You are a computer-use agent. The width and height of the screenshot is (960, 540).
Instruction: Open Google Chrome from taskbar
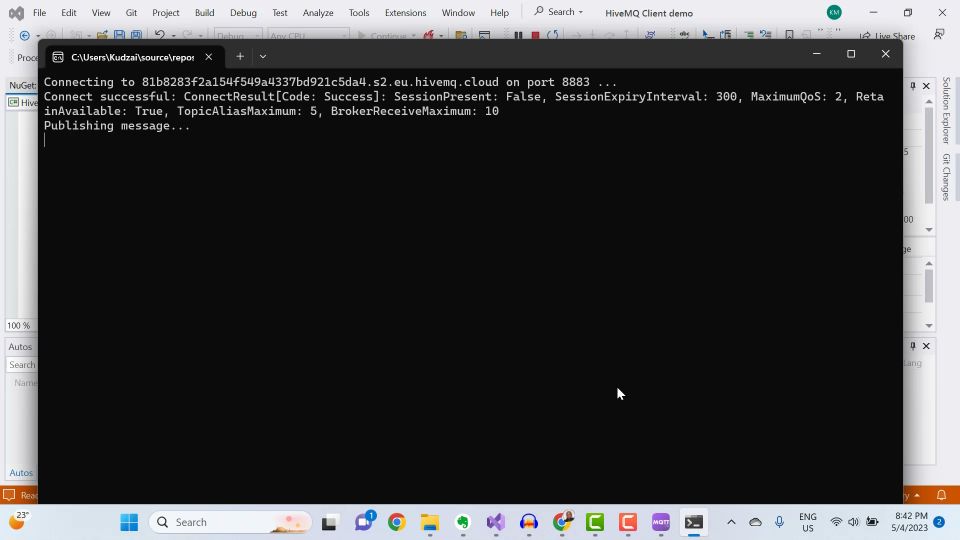(x=397, y=522)
